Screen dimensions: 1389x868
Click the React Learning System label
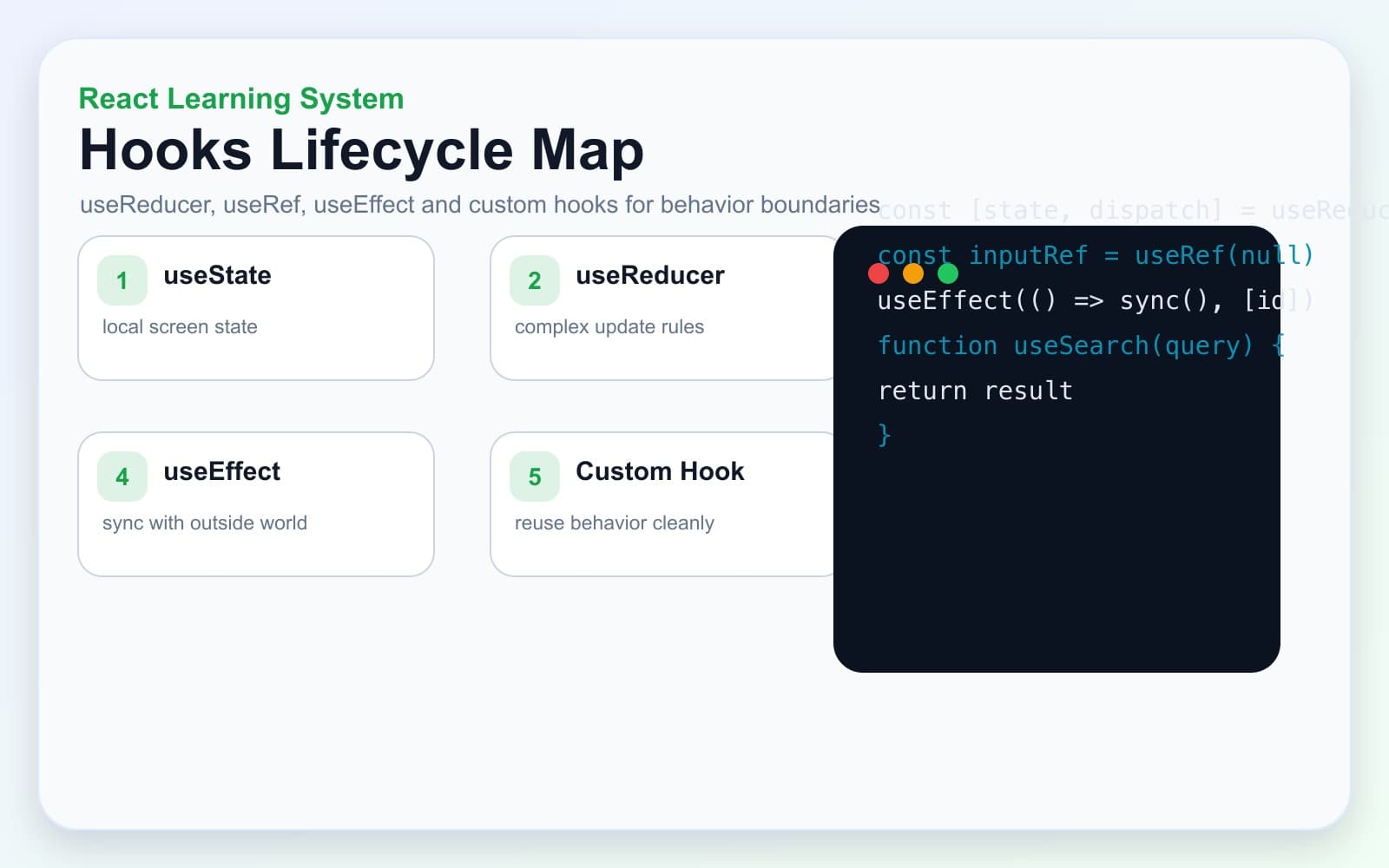[241, 99]
